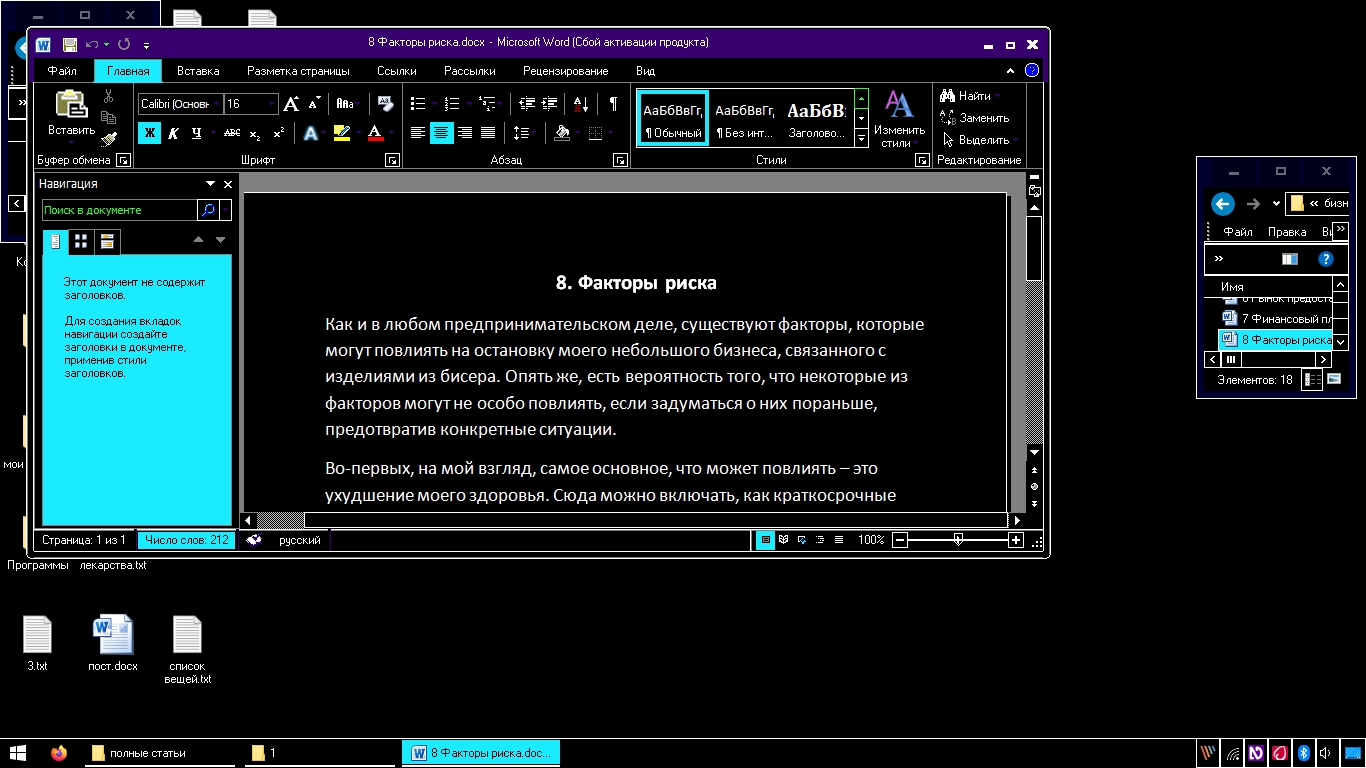Decrease font size with Shrink Font
The image size is (1366, 768).
click(x=314, y=104)
